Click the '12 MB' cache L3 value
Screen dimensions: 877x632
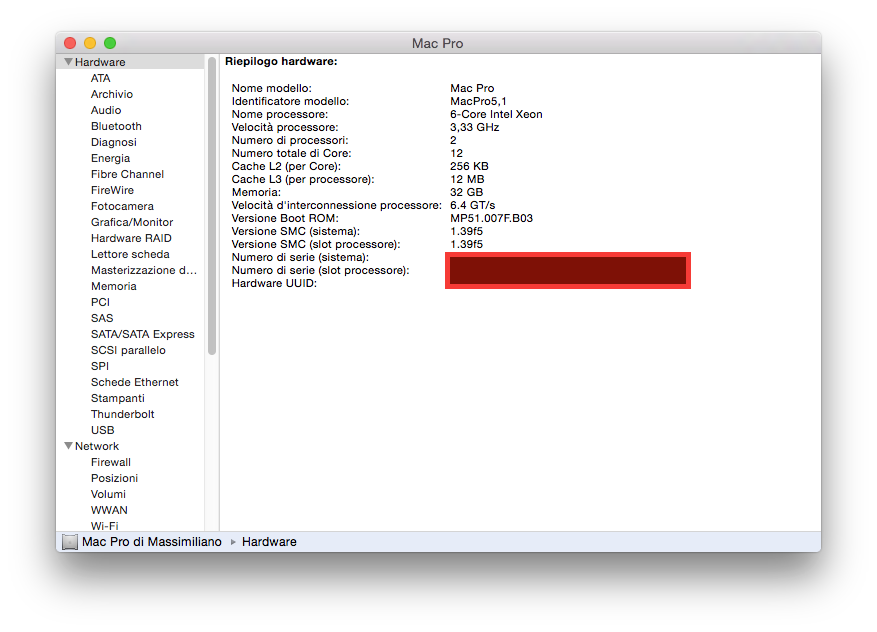click(x=467, y=179)
